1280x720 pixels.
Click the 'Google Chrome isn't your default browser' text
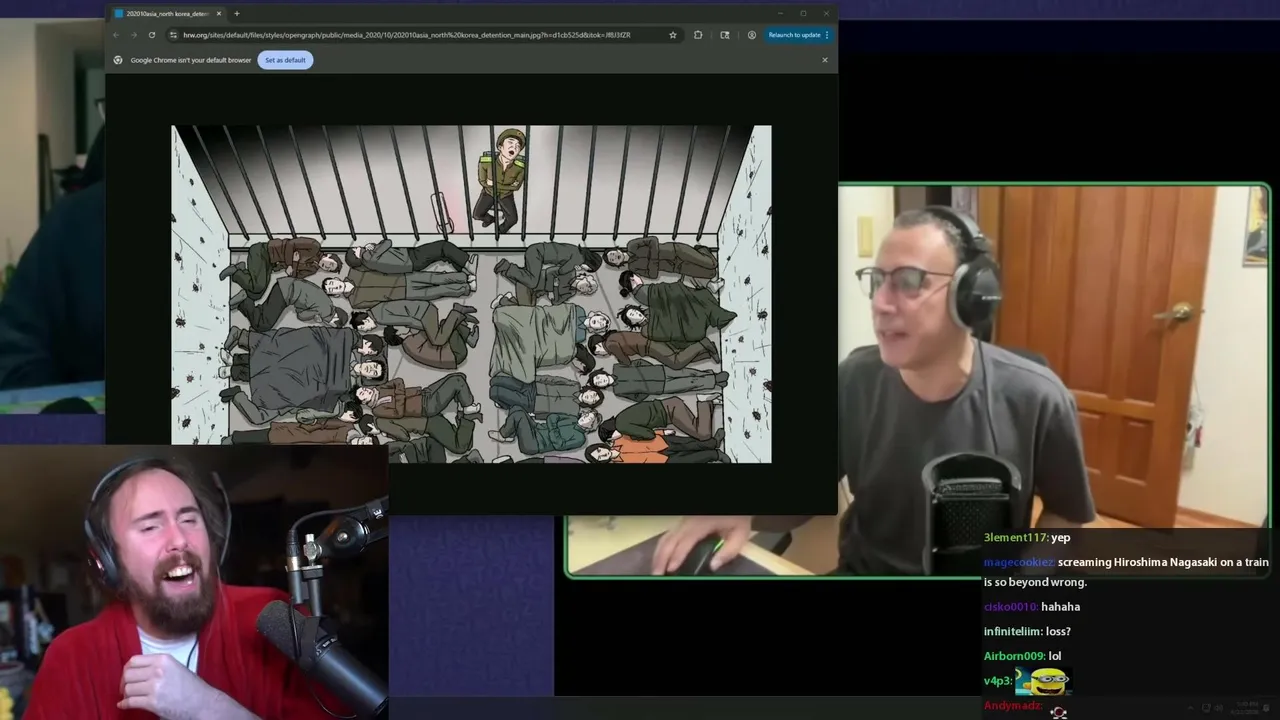(x=191, y=60)
